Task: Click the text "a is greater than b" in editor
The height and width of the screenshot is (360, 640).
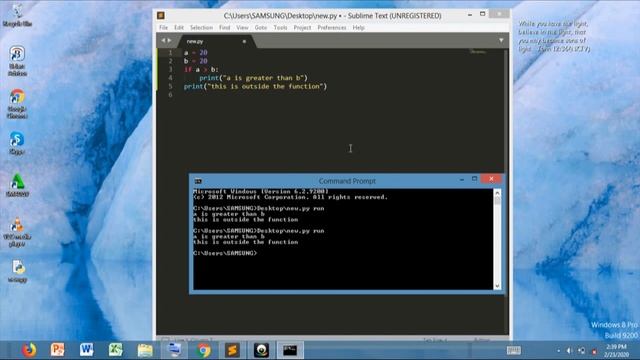Action: click(x=262, y=78)
